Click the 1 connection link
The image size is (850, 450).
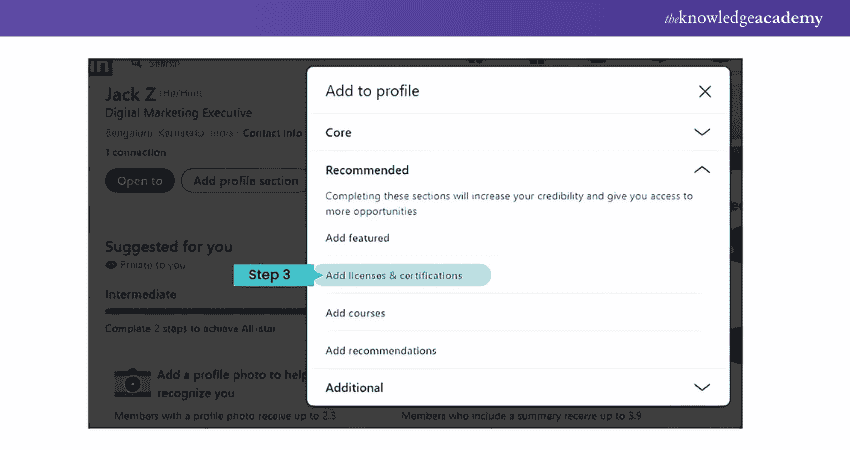point(135,153)
